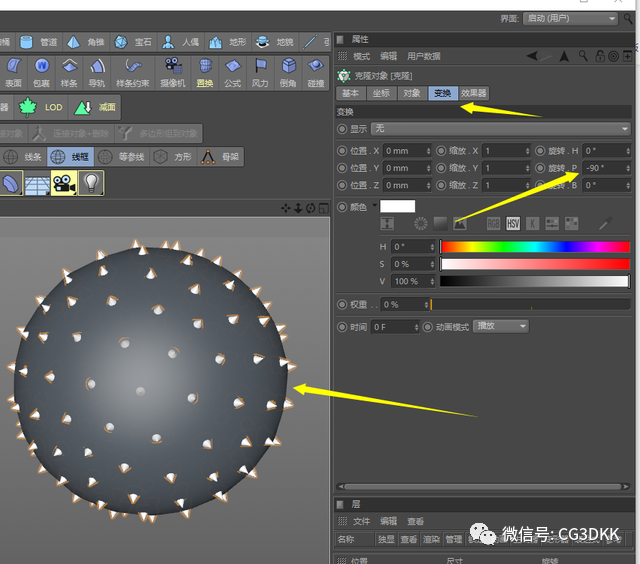The image size is (640, 564).
Task: Switch color mode to Kelvin K
Action: pos(532,223)
